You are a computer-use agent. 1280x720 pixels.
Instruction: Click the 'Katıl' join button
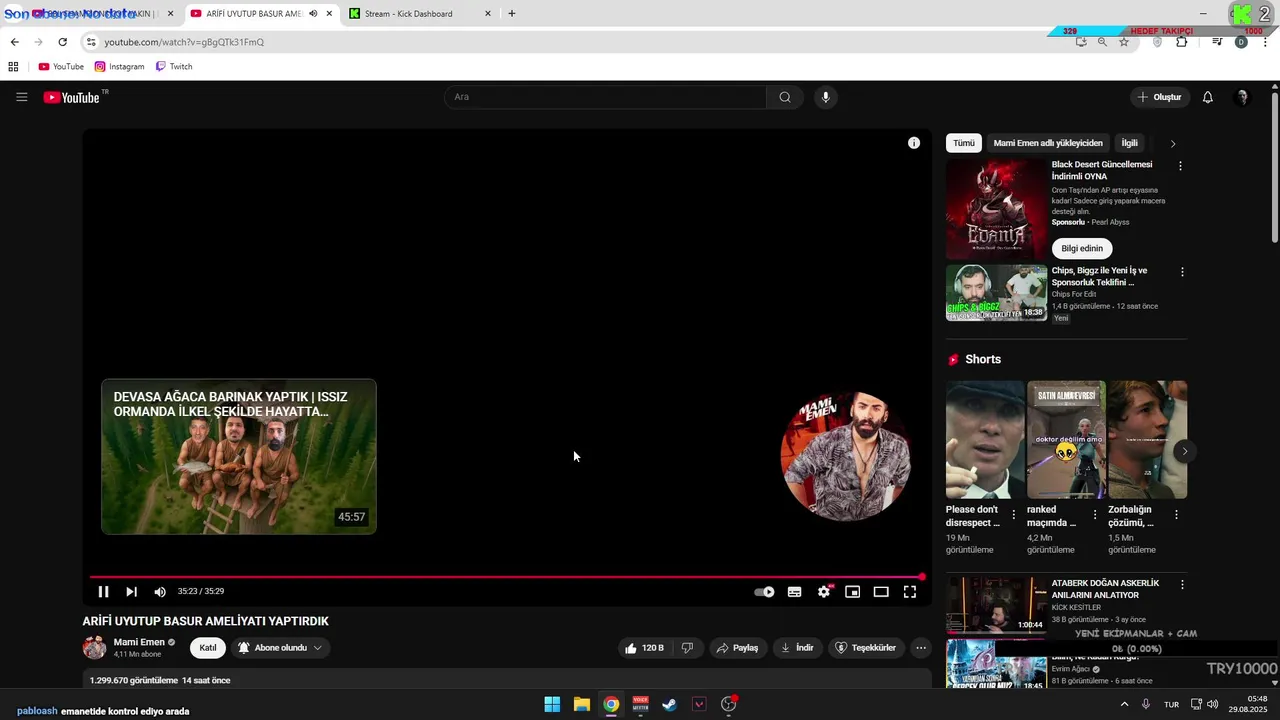(208, 648)
